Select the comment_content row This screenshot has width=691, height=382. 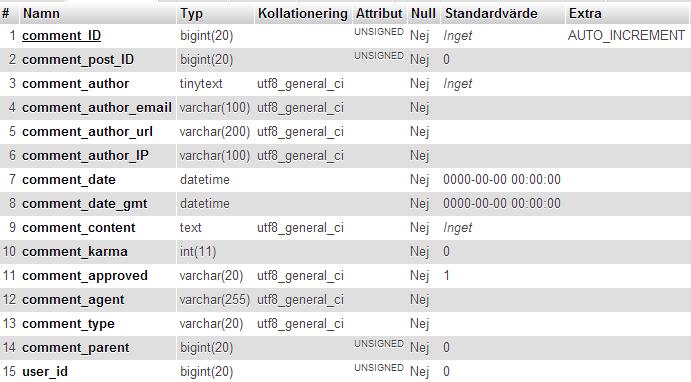point(346,228)
